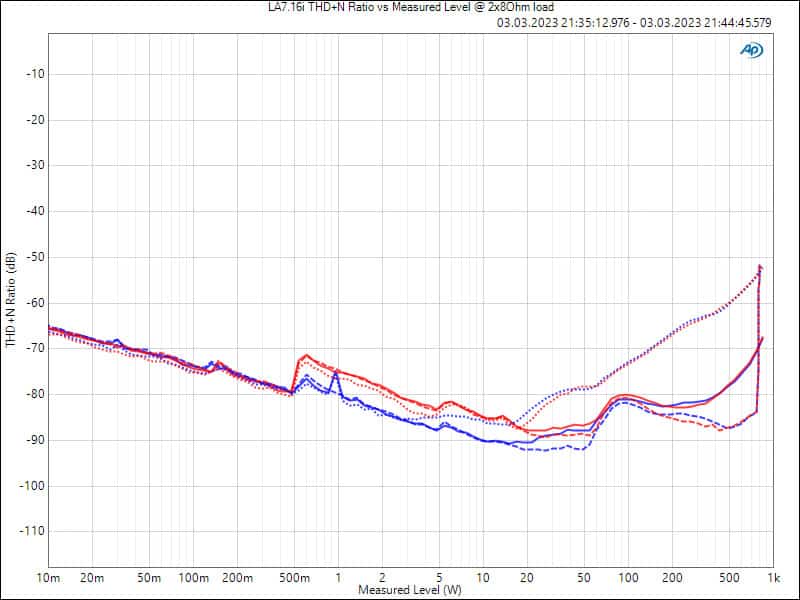Click the 500m tick label on X axis
Image resolution: width=800 pixels, height=600 pixels.
coord(294,579)
